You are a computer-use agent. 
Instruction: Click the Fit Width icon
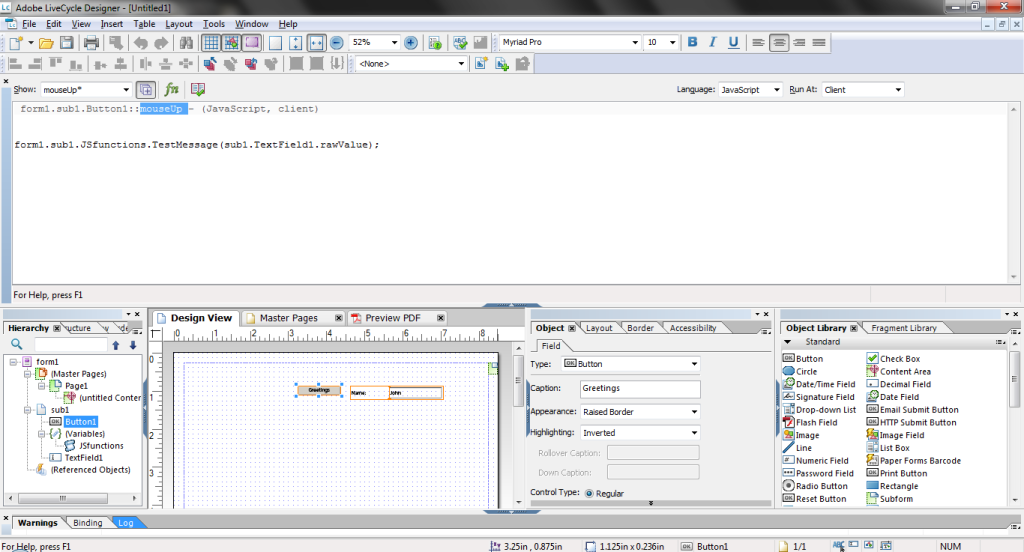[x=316, y=43]
